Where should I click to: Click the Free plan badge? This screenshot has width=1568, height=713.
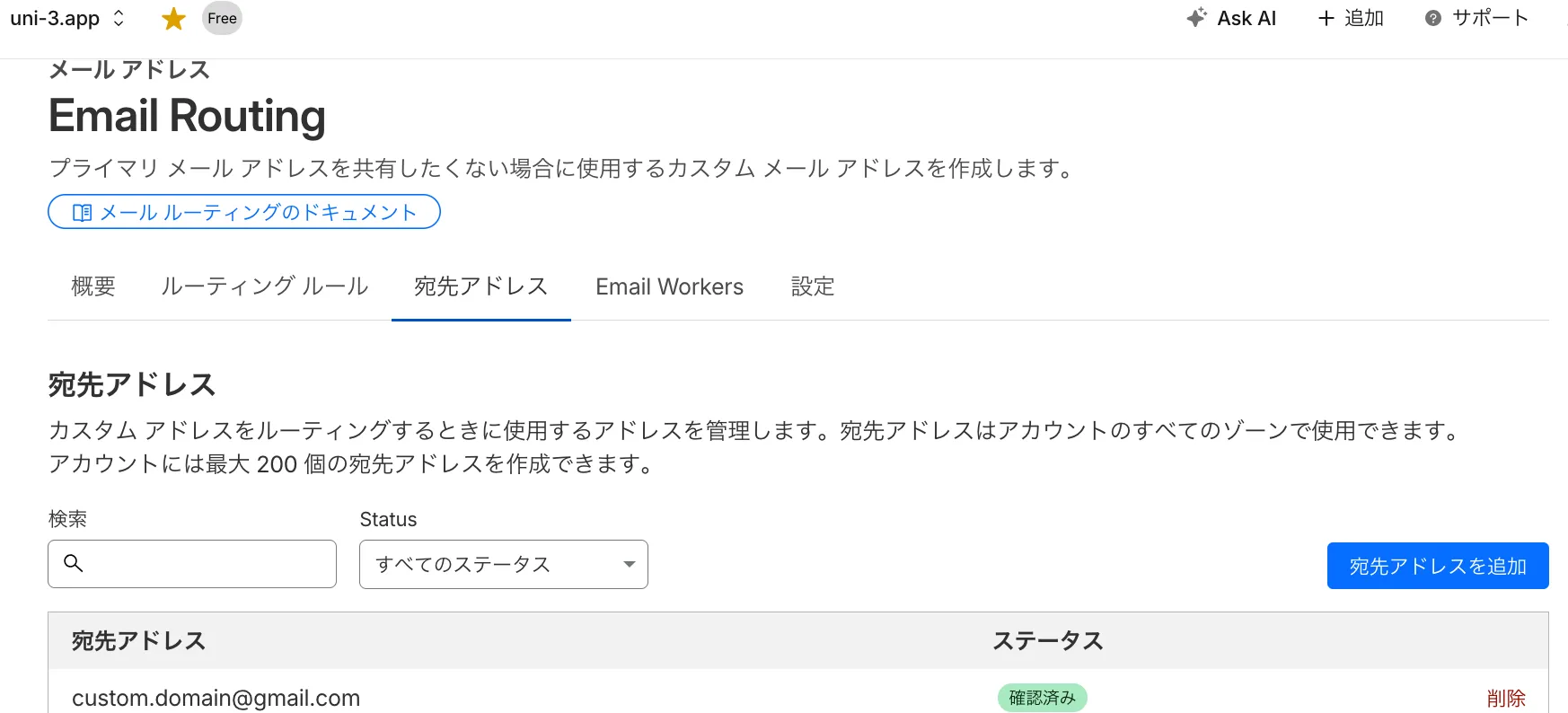click(222, 18)
